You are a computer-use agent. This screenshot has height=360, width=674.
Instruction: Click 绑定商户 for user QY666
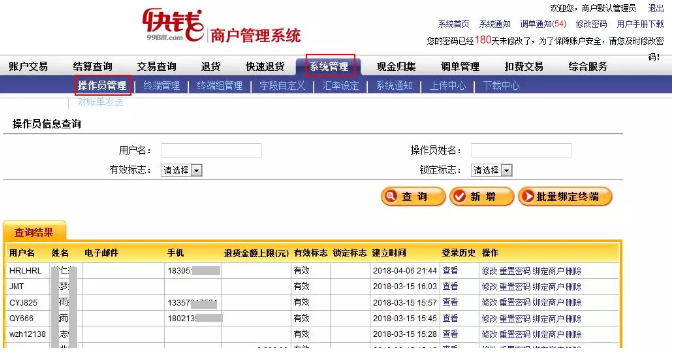click(548, 318)
